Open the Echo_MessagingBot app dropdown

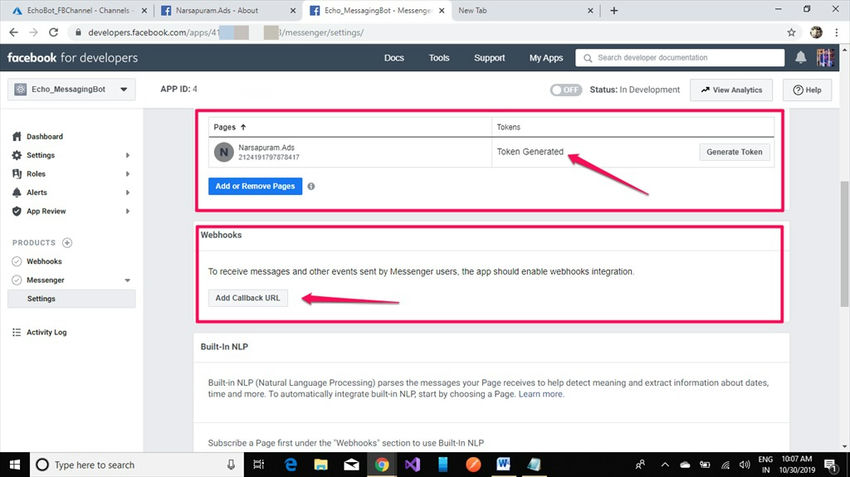(71, 89)
